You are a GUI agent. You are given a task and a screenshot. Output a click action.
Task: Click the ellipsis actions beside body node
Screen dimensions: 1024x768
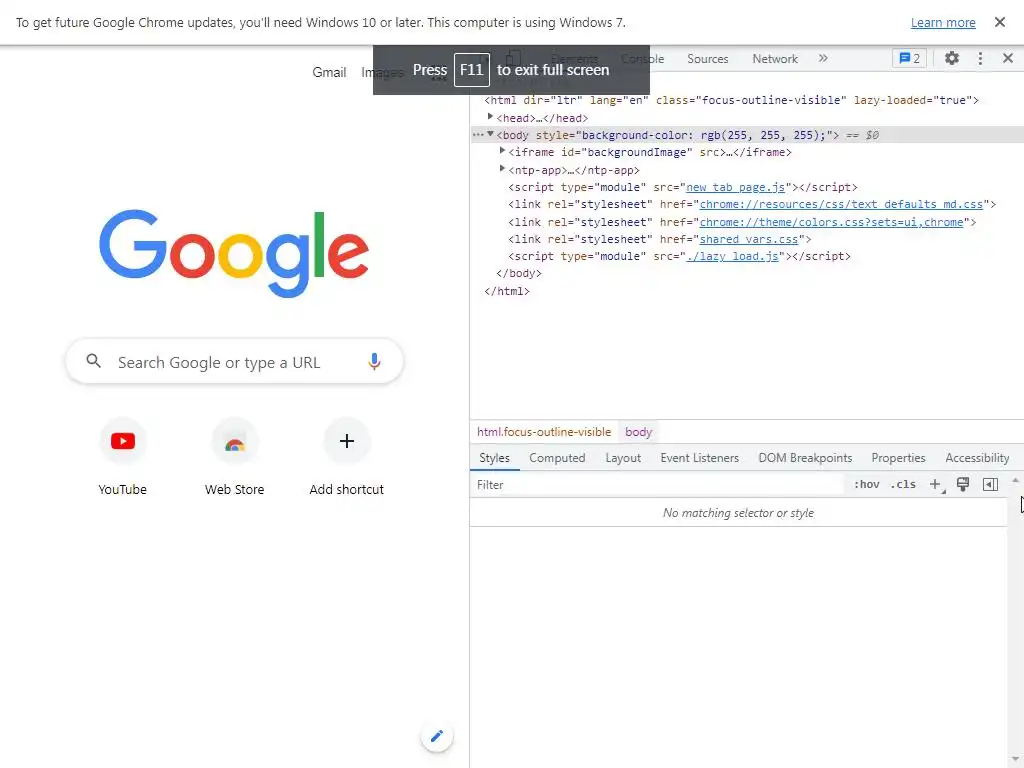click(x=478, y=135)
